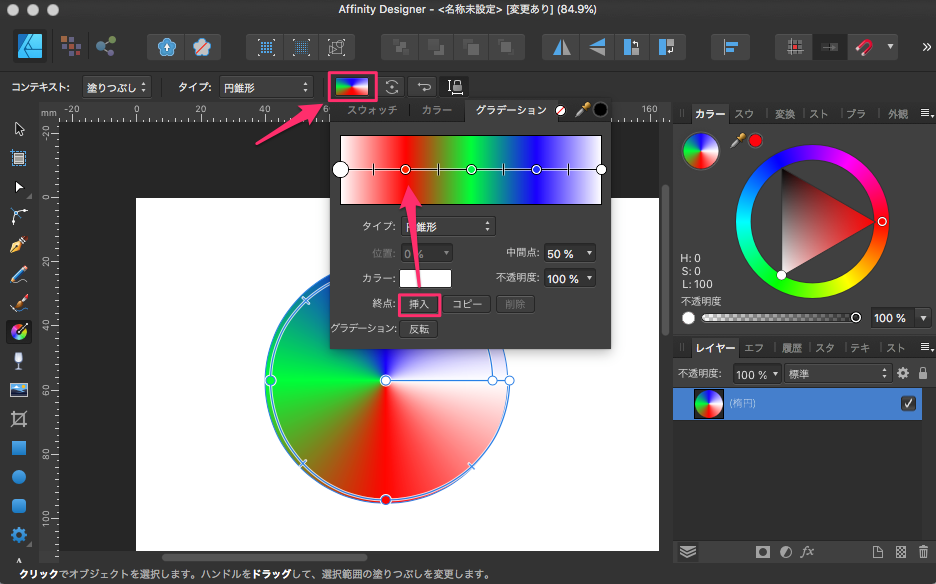This screenshot has width=936, height=584.
Task: Click the white カラー swatch in gradient panel
Action: click(x=425, y=279)
